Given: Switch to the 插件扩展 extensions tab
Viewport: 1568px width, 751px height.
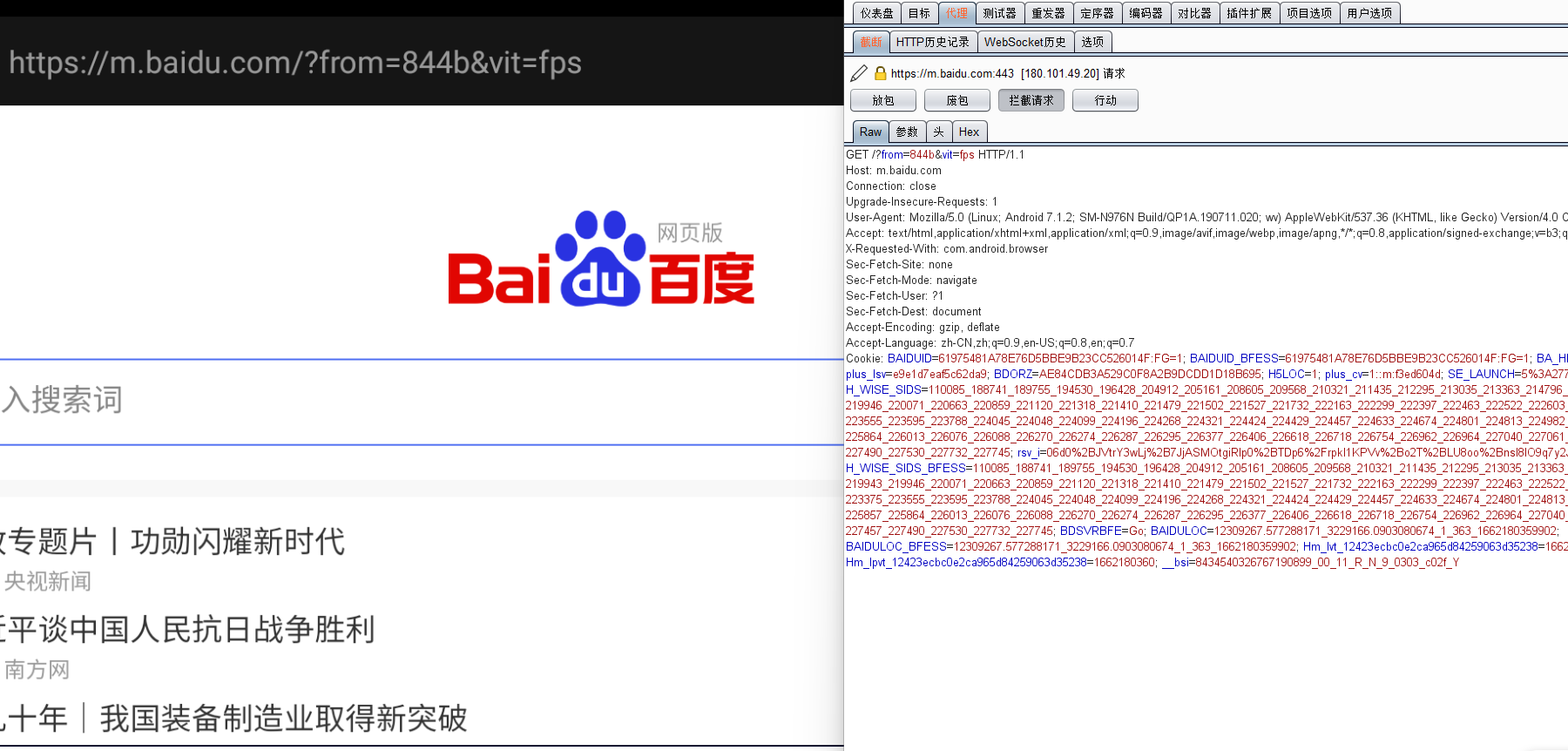Looking at the screenshot, I should 1249,13.
